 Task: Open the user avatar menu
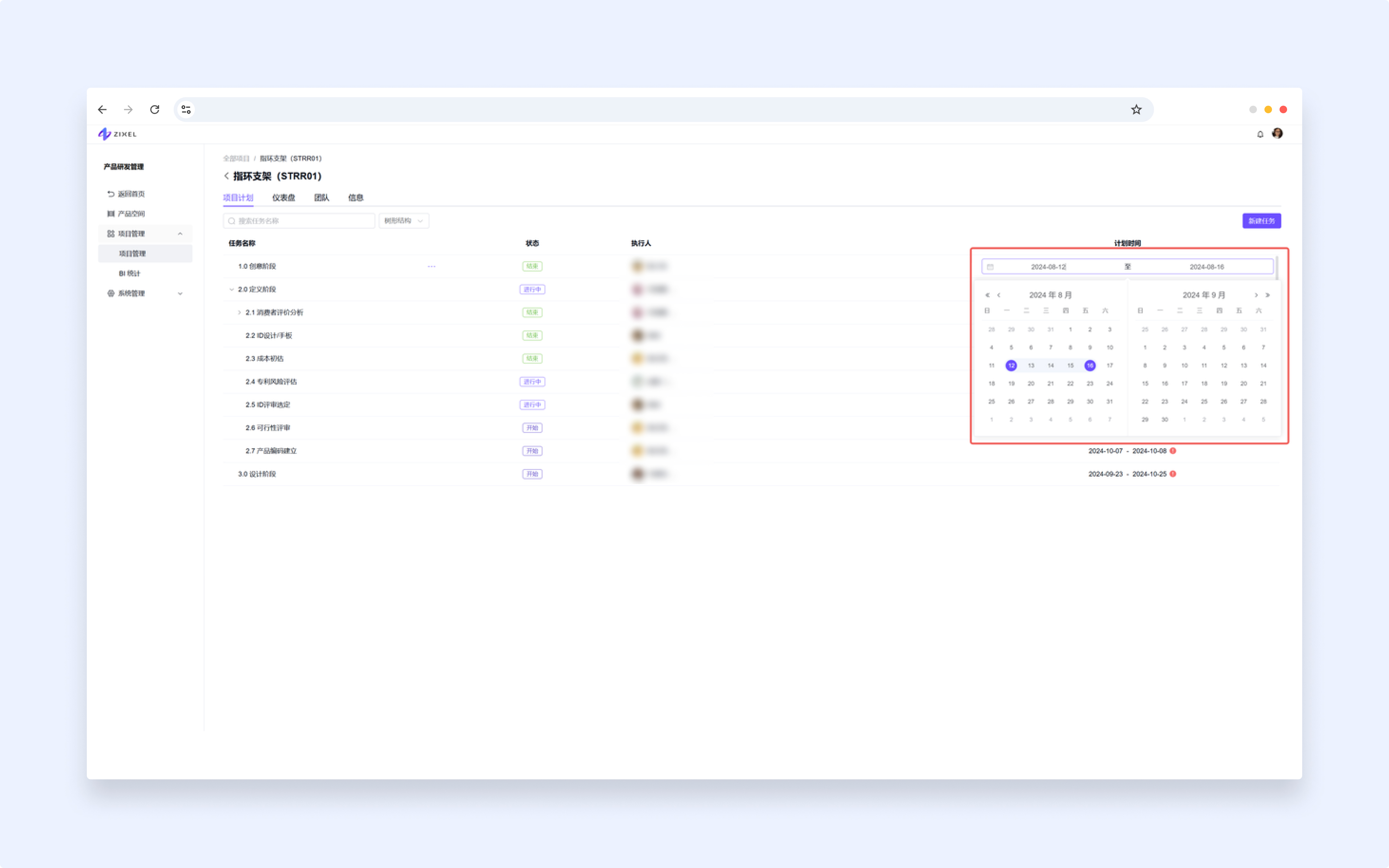(1277, 134)
